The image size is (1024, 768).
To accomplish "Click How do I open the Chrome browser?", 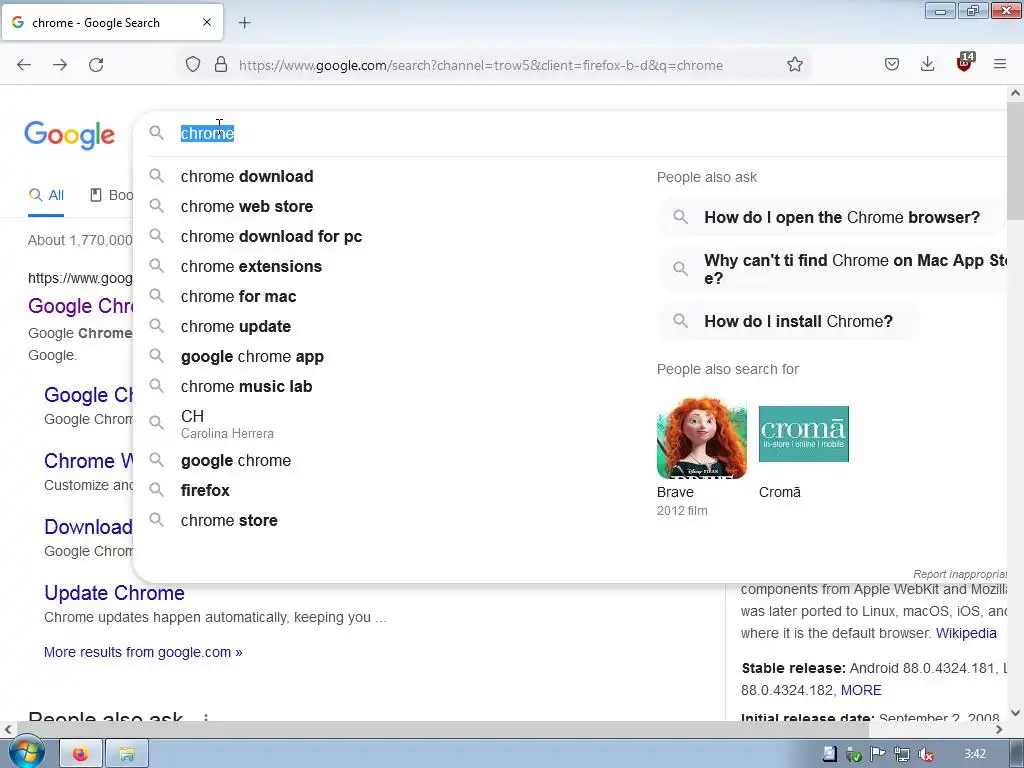I will tap(831, 217).
